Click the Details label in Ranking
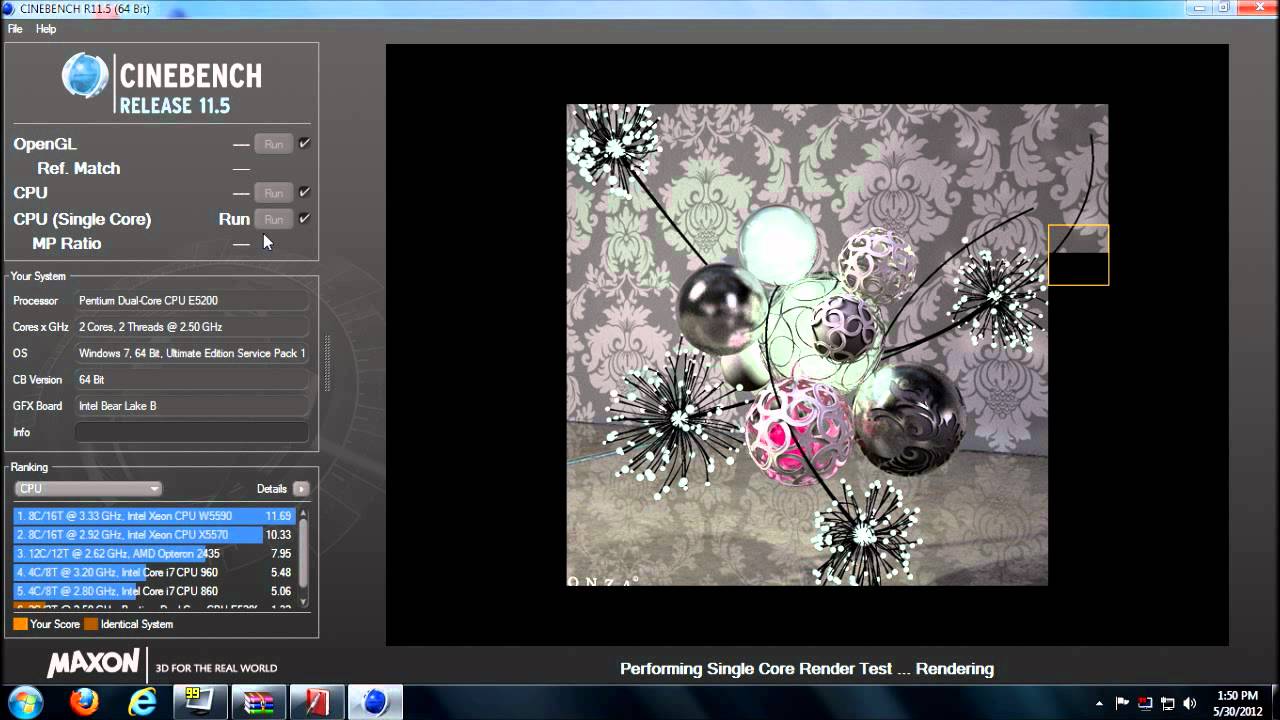The height and width of the screenshot is (720, 1280). (x=272, y=489)
